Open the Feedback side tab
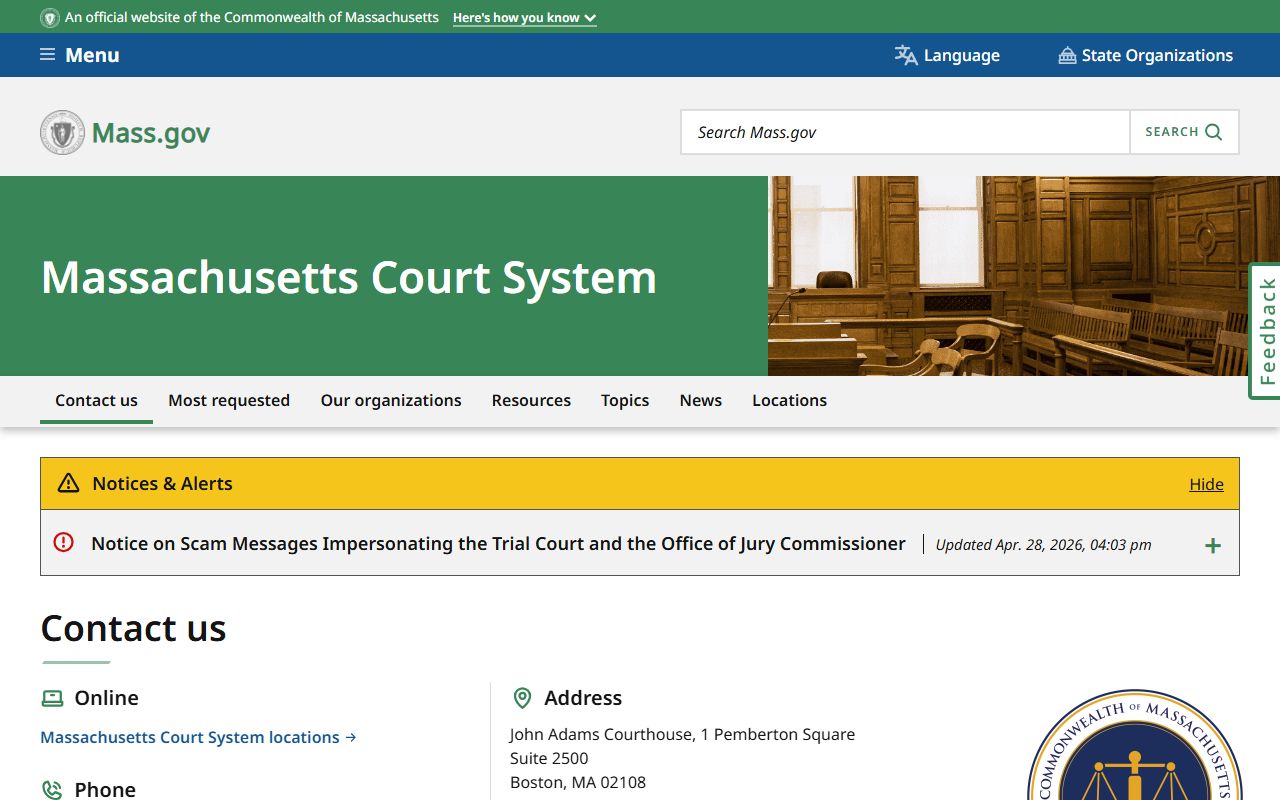Screen dimensions: 1280x800 pyautogui.click(x=1266, y=331)
